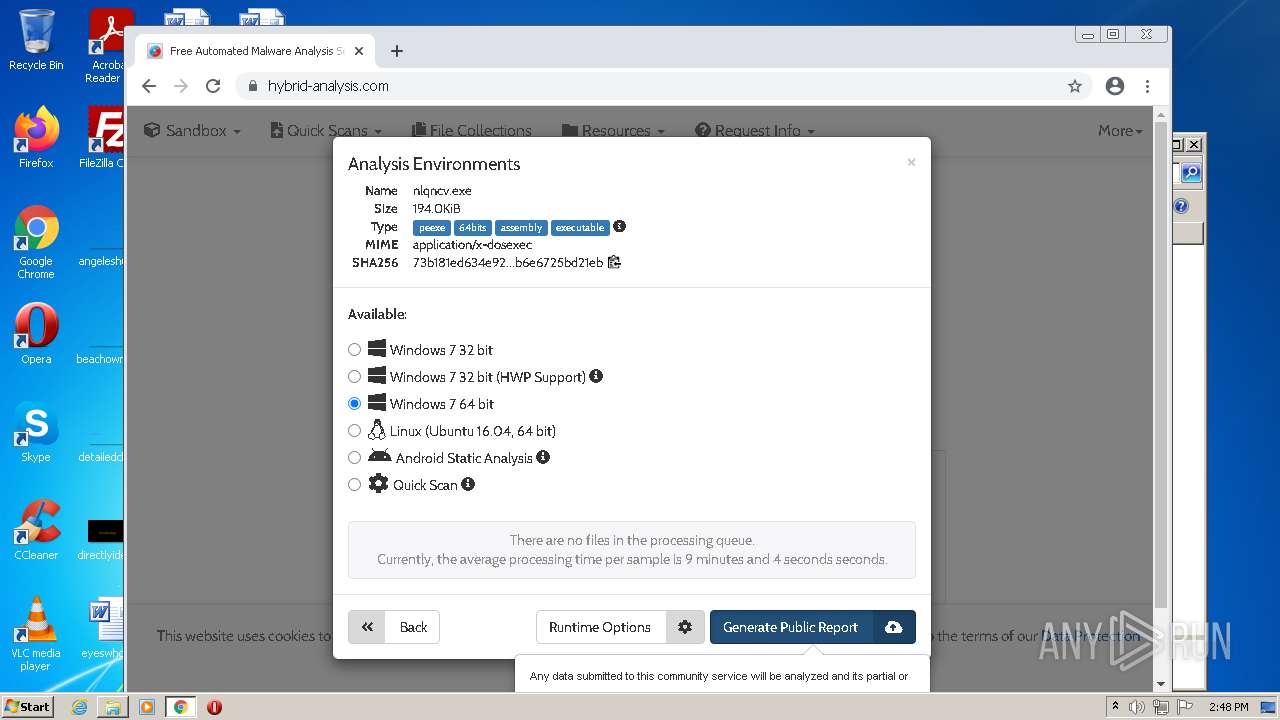Open the Chrome three-dot menu
Image resolution: width=1280 pixels, height=720 pixels.
point(1147,86)
